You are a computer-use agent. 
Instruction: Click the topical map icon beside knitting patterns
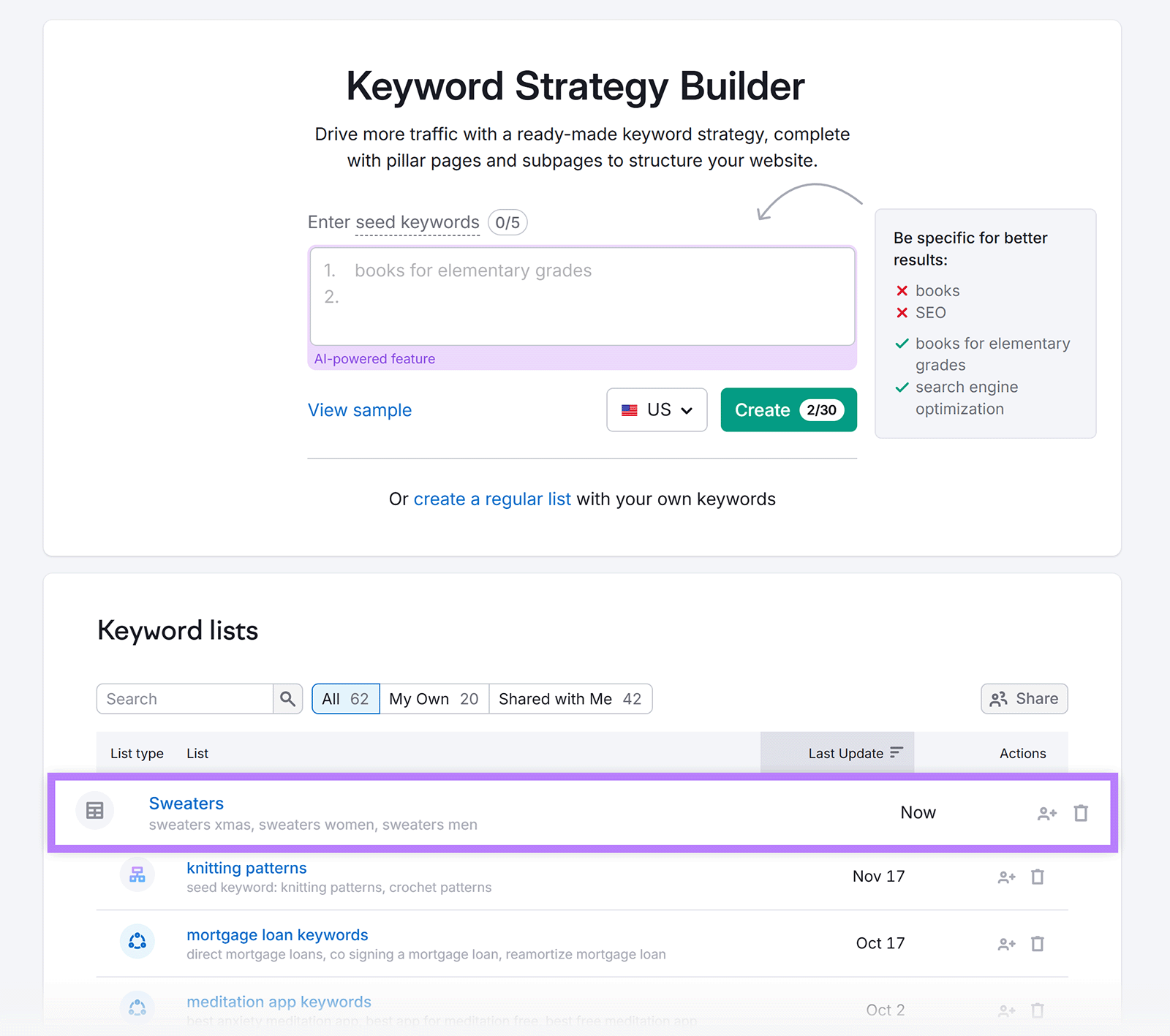click(x=137, y=874)
